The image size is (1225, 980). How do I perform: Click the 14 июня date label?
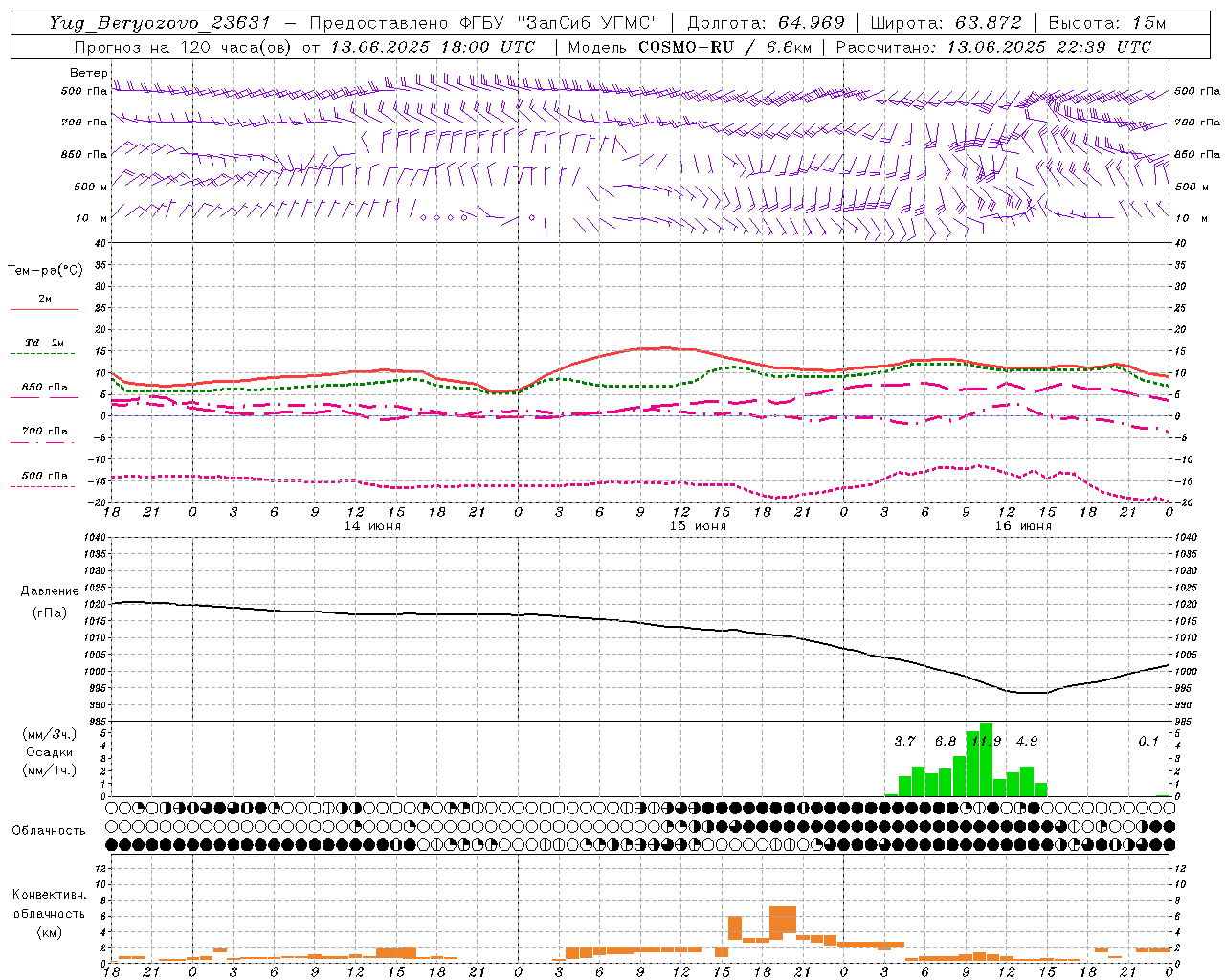[372, 526]
